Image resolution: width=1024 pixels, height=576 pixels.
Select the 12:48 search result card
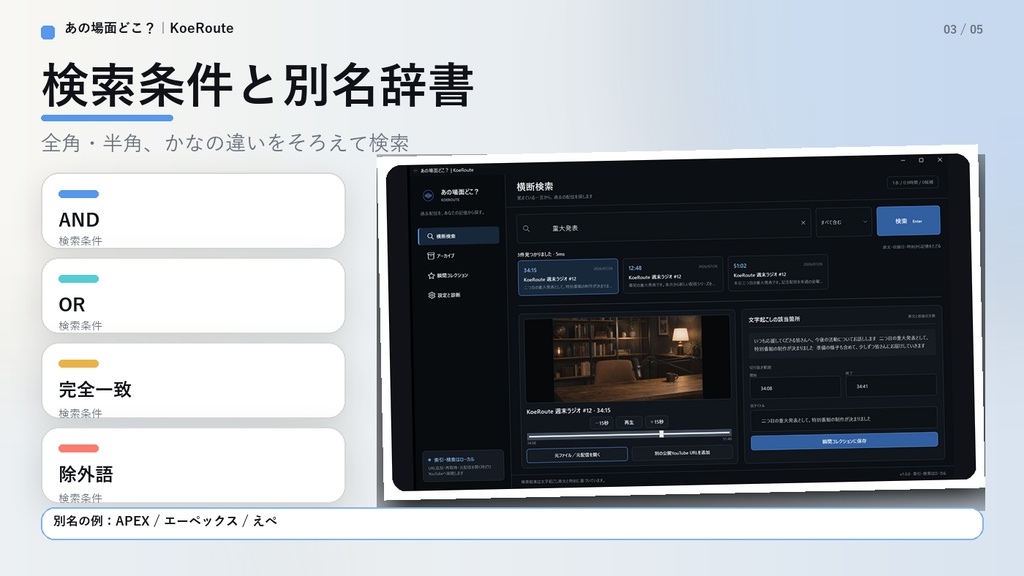click(x=673, y=275)
